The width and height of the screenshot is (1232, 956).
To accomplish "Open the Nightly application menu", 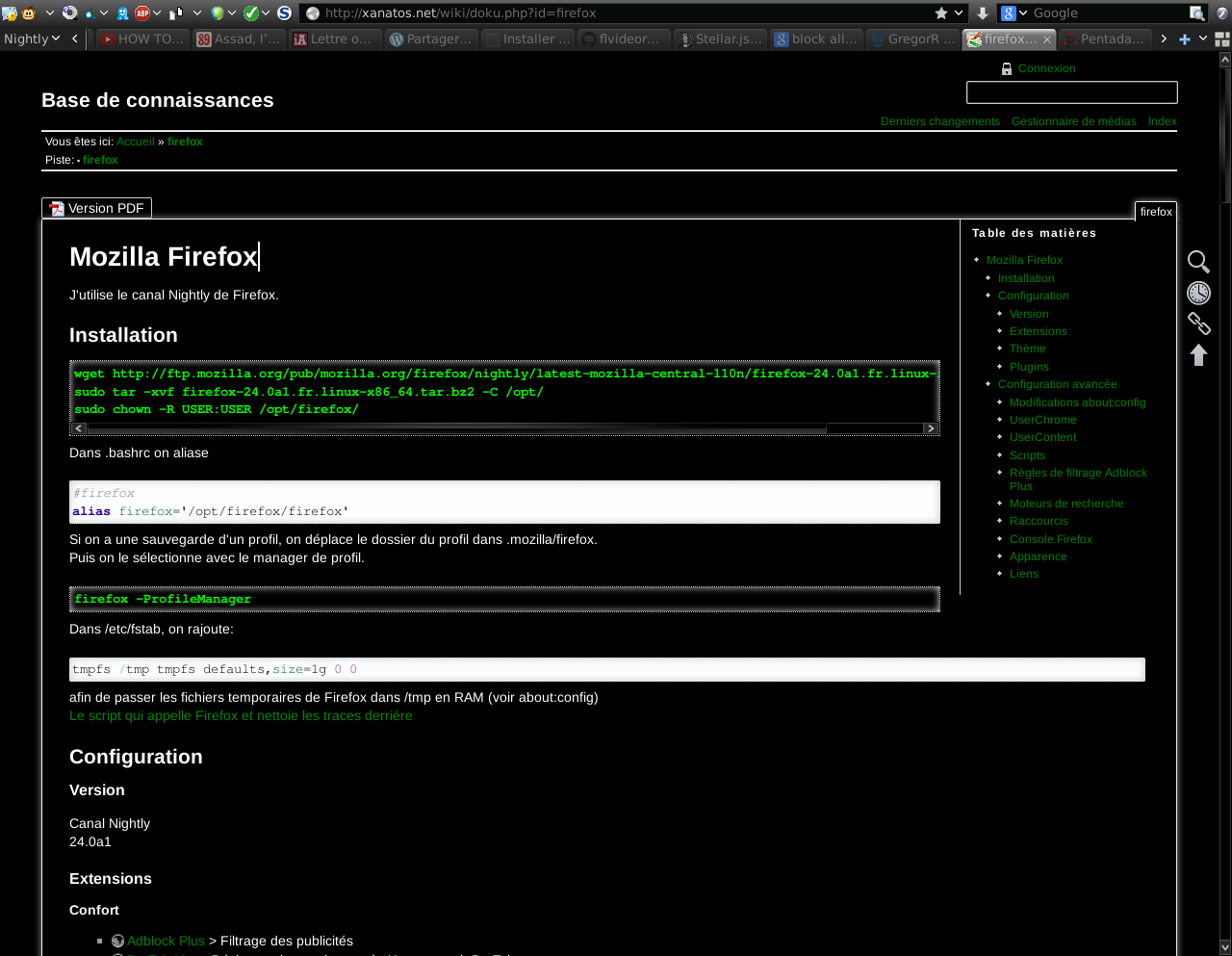I will (32, 39).
